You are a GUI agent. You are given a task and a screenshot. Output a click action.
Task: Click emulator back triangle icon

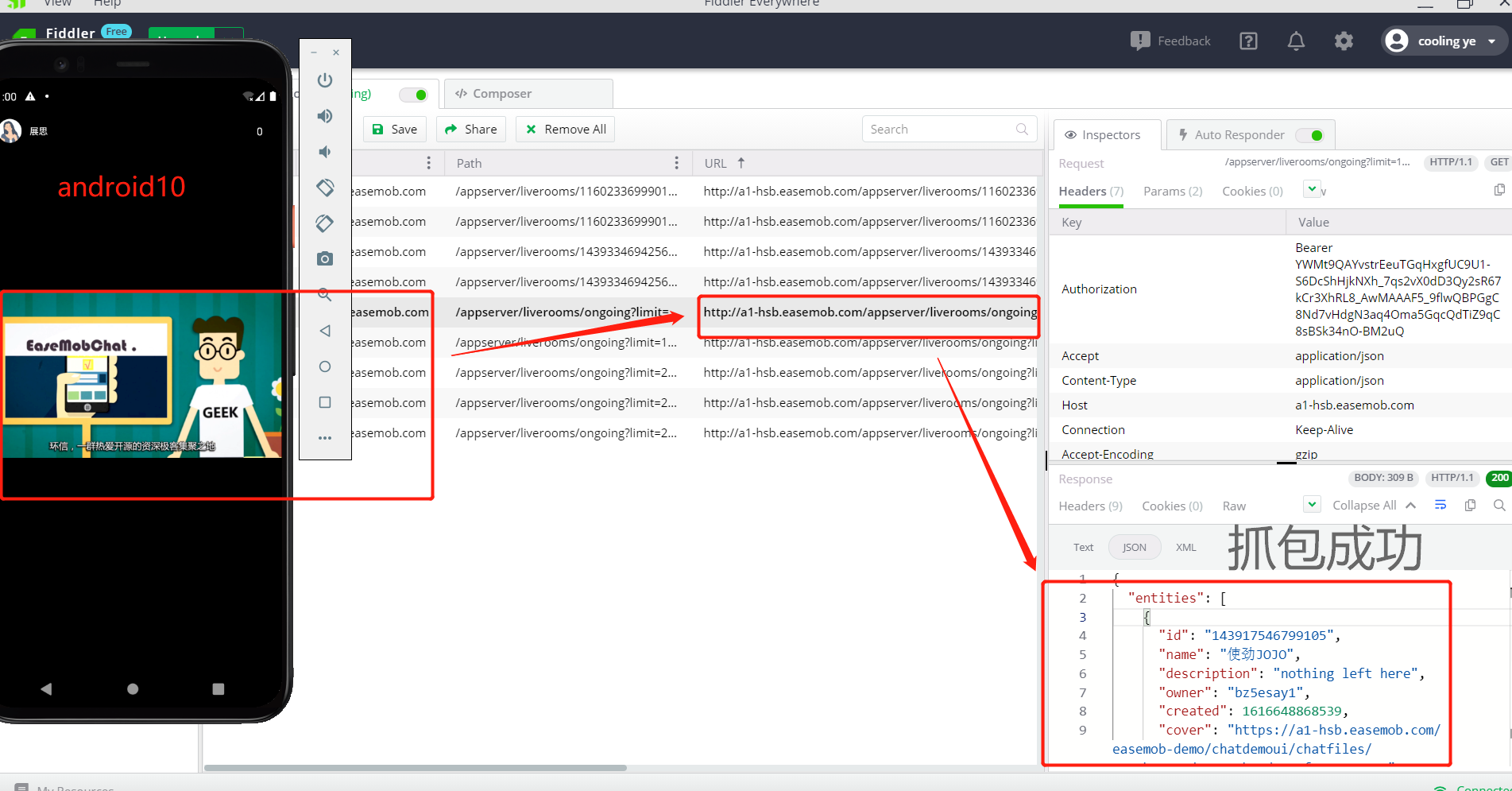(x=325, y=331)
